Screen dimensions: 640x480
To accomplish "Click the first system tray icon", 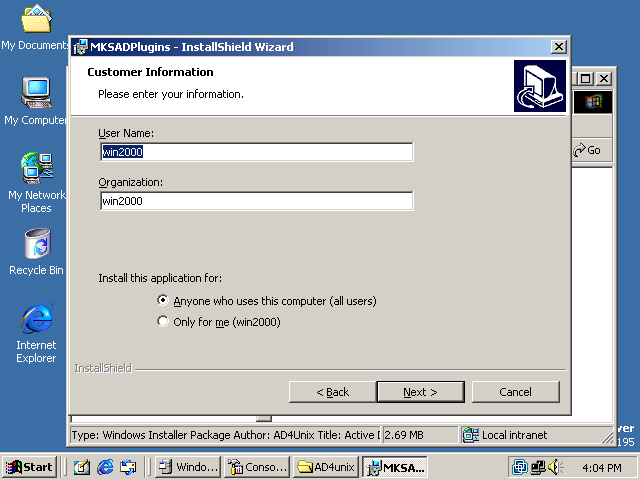I will pos(520,467).
